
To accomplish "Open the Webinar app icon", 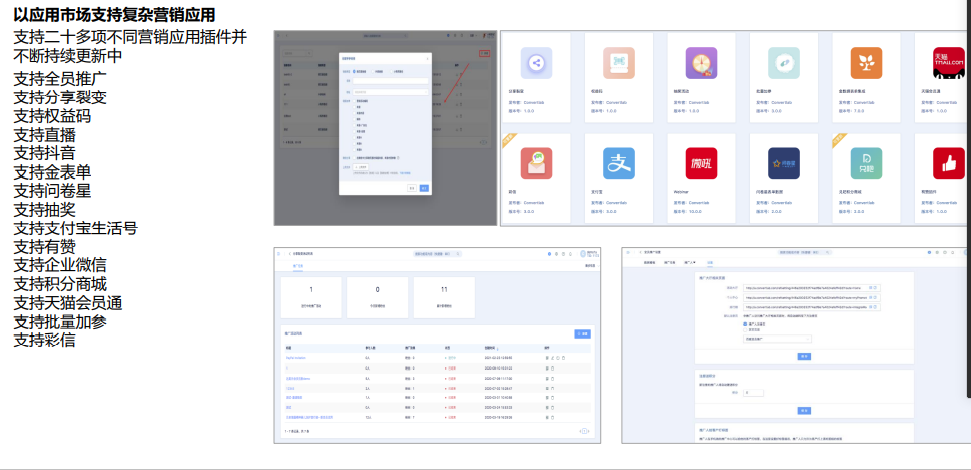I will coord(701,163).
